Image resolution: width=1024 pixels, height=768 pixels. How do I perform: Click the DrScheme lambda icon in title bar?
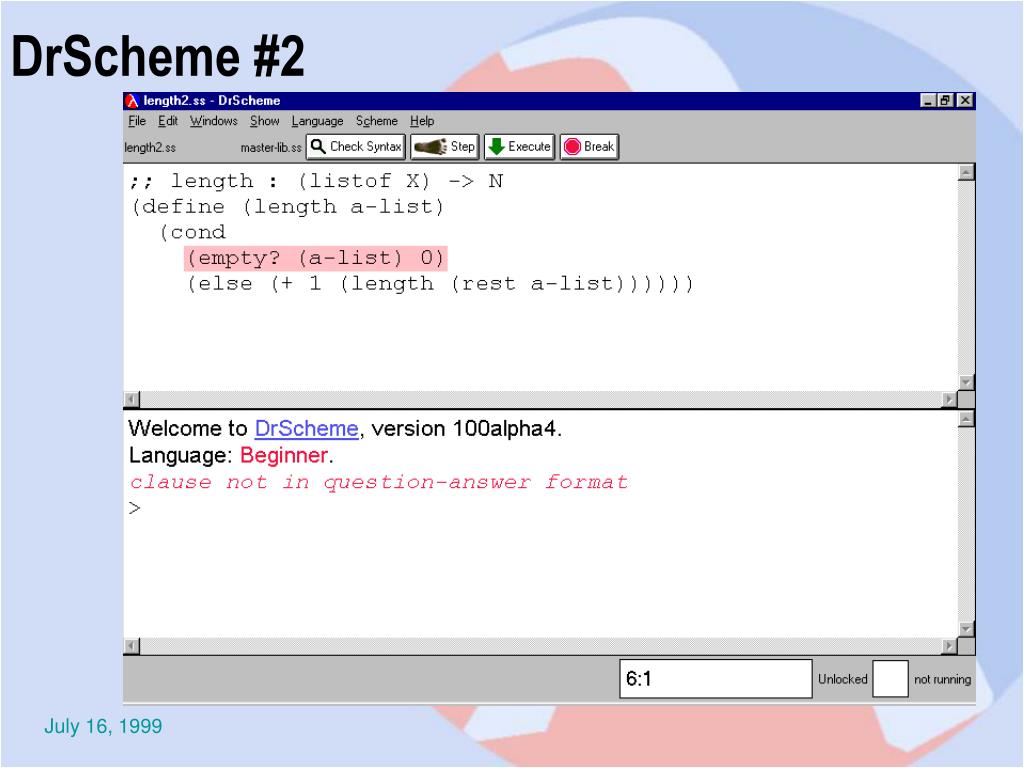pos(133,101)
